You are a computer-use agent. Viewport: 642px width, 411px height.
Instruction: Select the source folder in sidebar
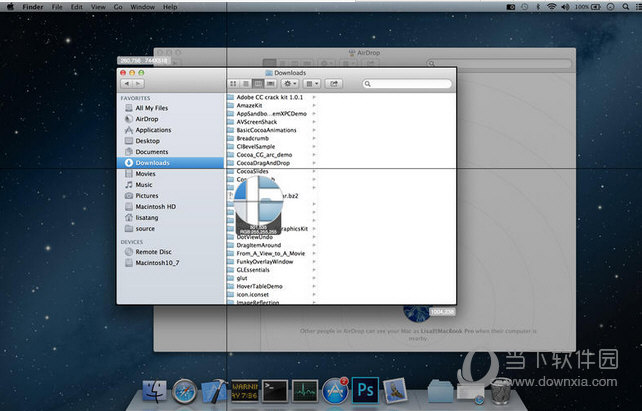[145, 229]
